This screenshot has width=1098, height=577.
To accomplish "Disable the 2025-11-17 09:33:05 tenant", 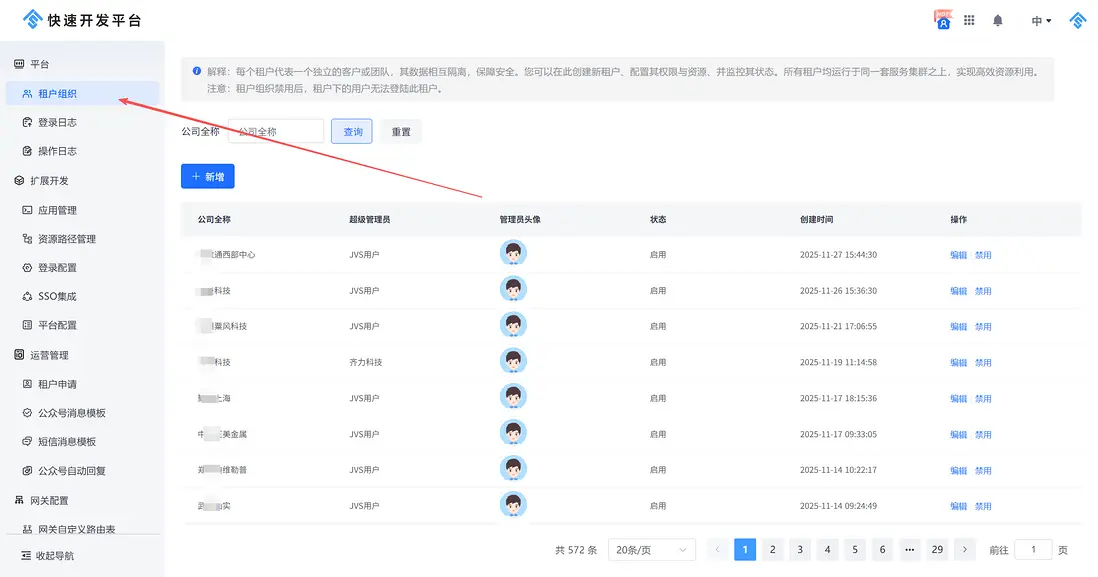I will pos(983,435).
